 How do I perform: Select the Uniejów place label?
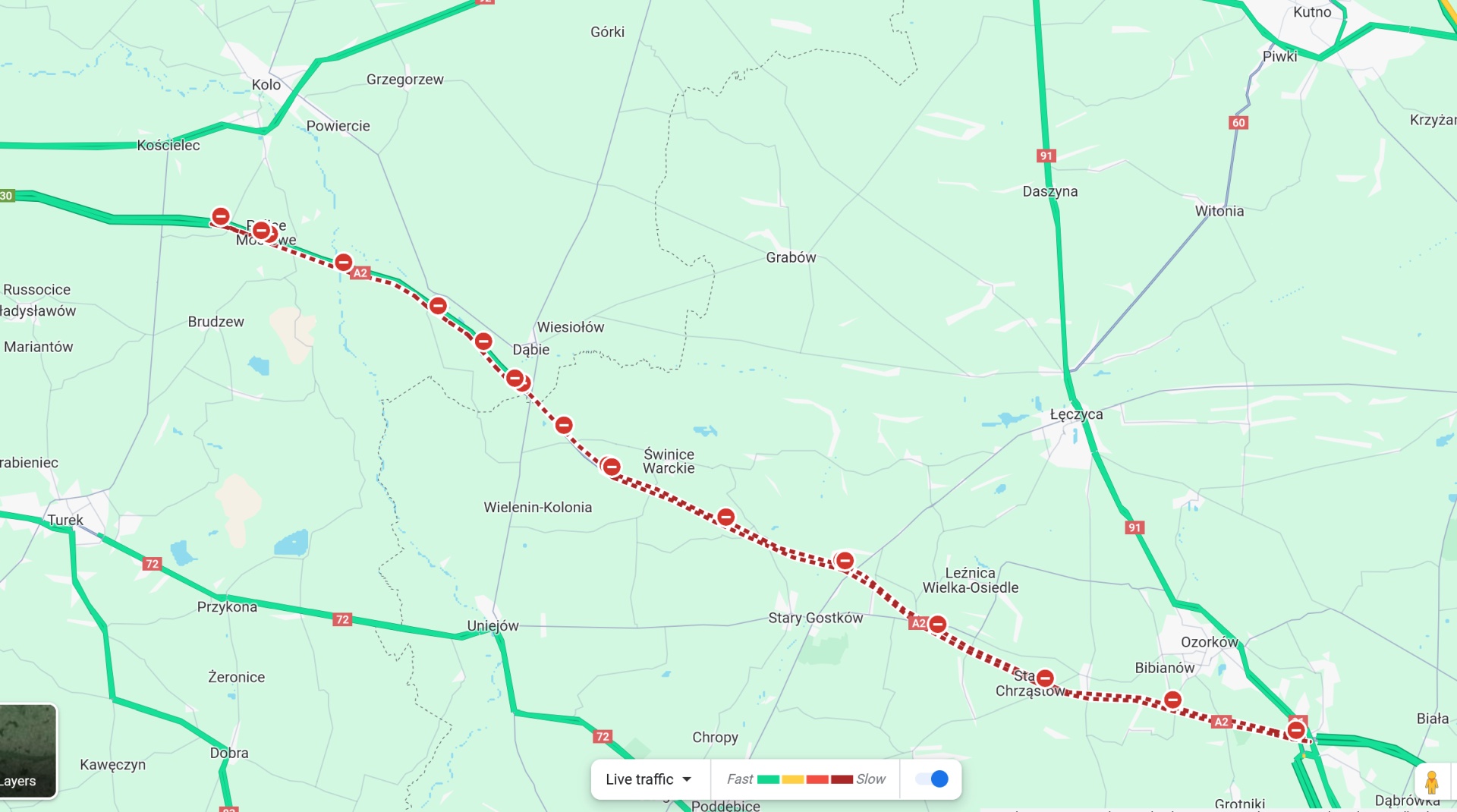(x=492, y=626)
